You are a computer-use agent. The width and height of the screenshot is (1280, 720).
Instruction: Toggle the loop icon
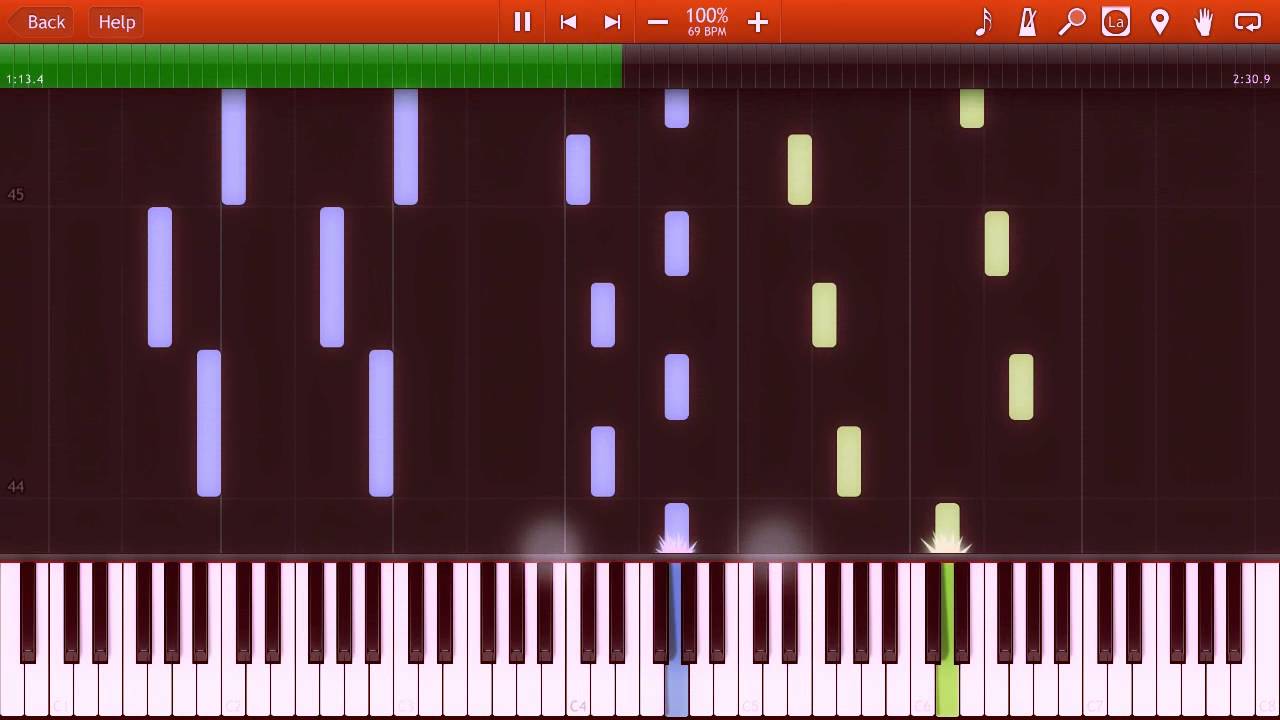click(x=1248, y=22)
